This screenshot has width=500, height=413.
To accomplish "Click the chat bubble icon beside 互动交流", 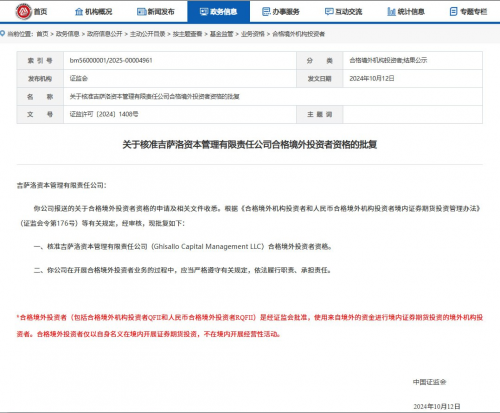I will coord(329,12).
